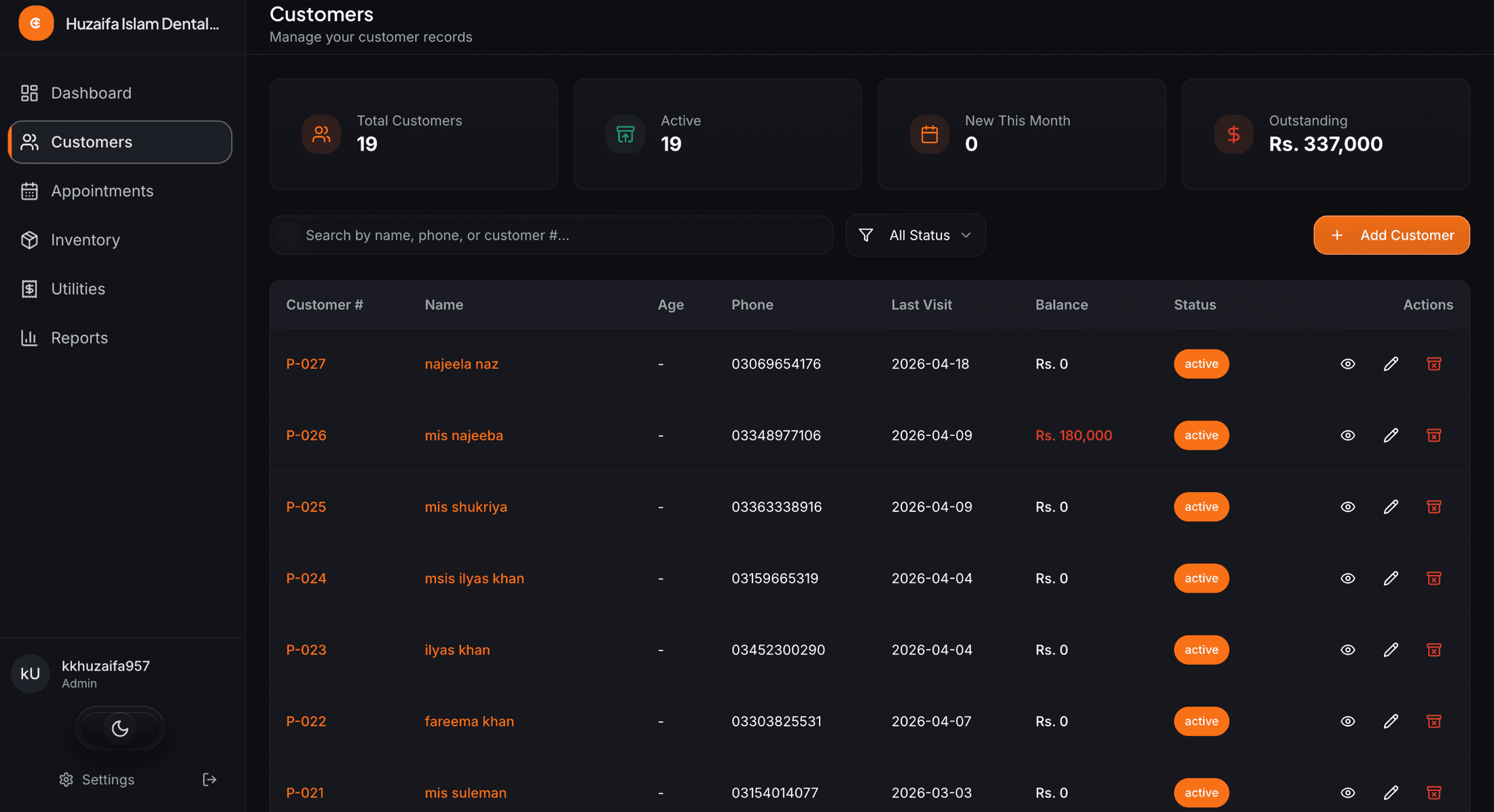Delete customer mis najeeba record
The height and width of the screenshot is (812, 1494).
[1434, 435]
